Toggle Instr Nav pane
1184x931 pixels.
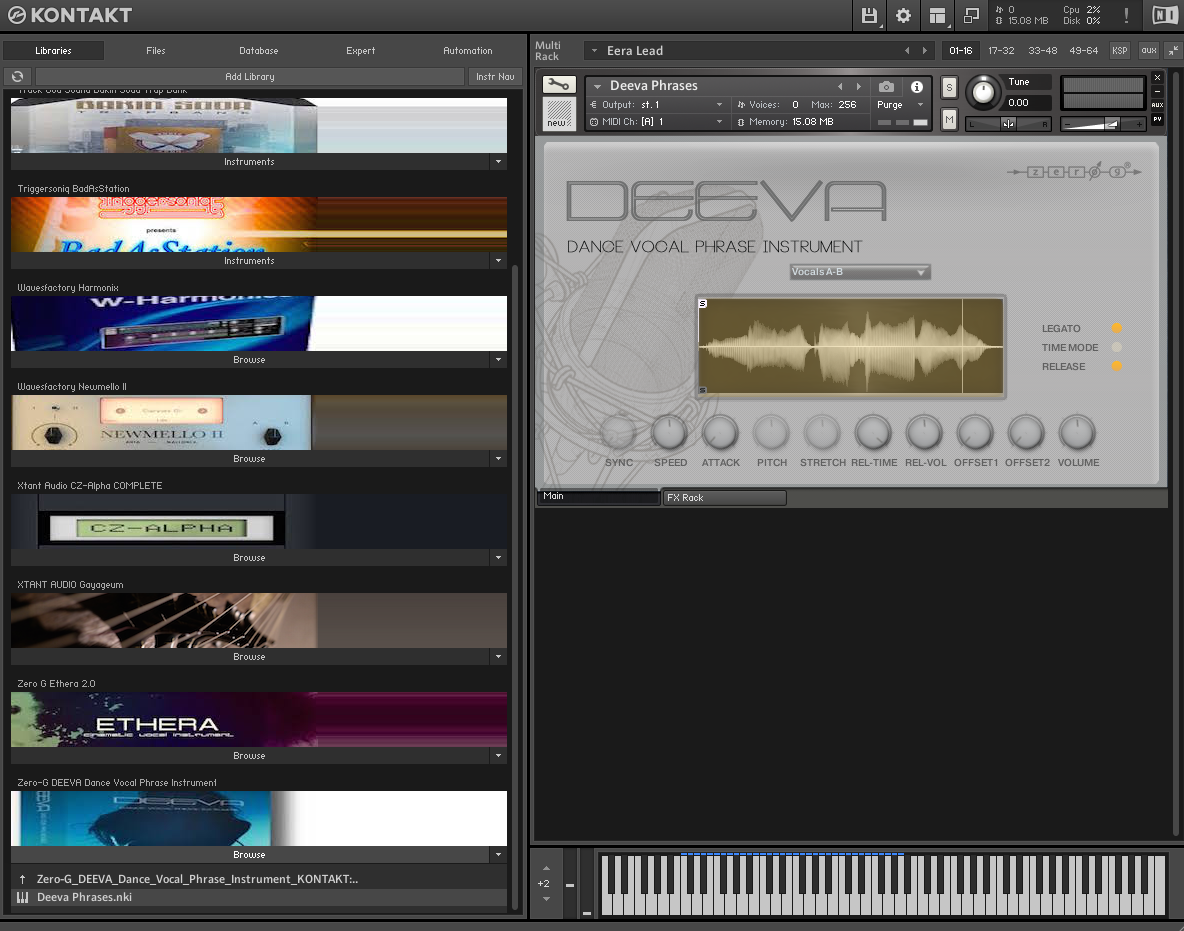pyautogui.click(x=495, y=76)
